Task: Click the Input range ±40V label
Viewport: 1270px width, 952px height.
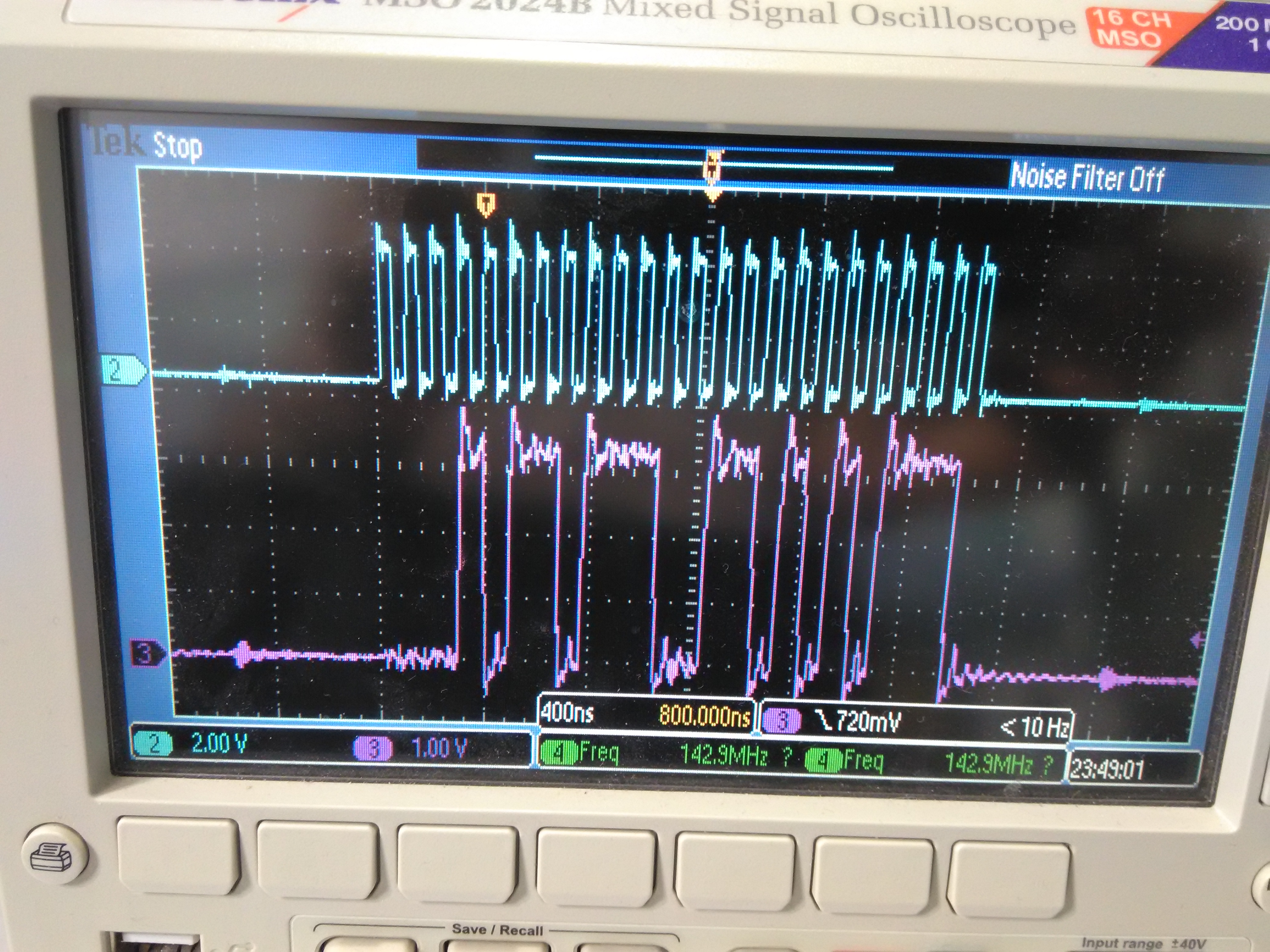Action: click(1143, 943)
